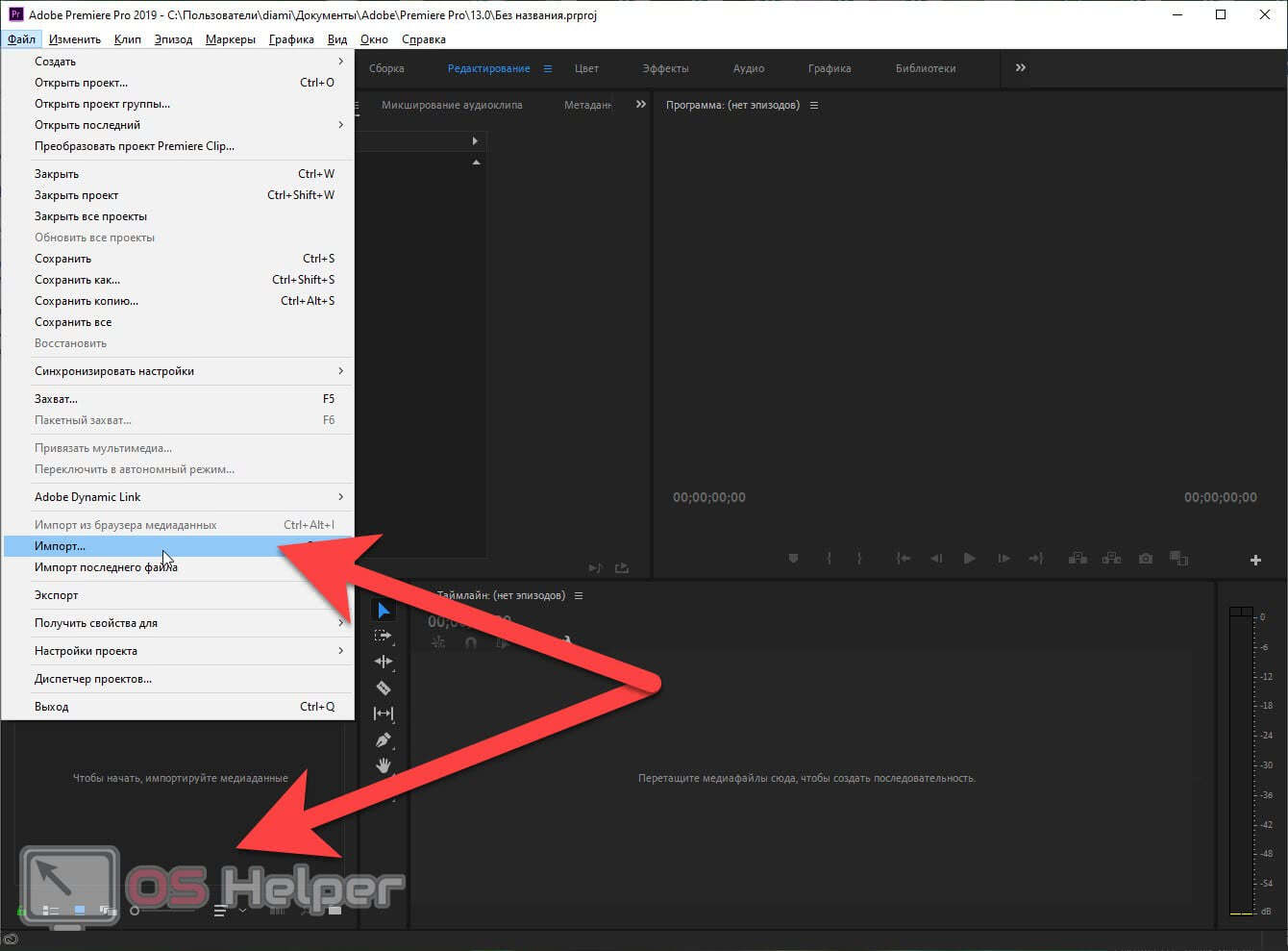Select the Hand tool

[x=384, y=765]
